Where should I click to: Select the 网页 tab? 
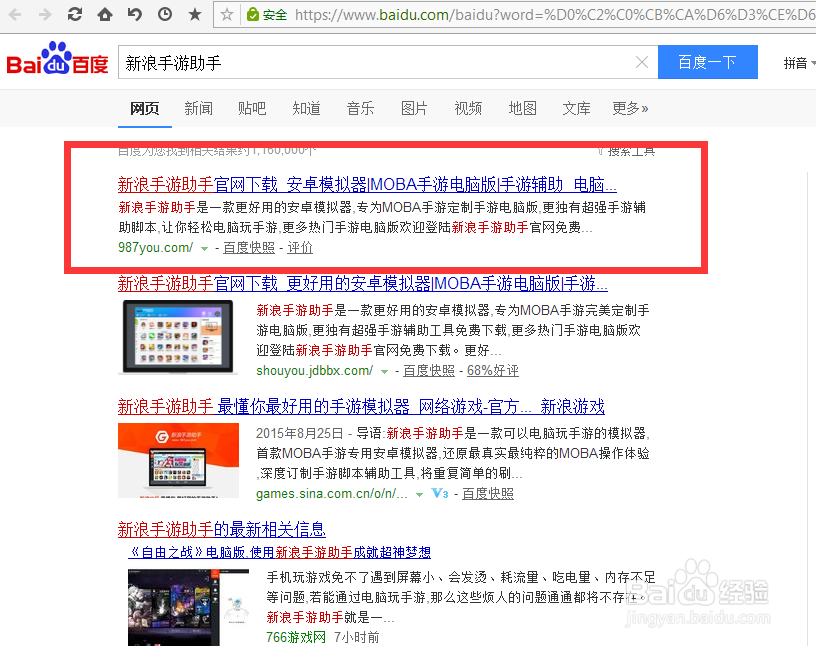tap(145, 108)
